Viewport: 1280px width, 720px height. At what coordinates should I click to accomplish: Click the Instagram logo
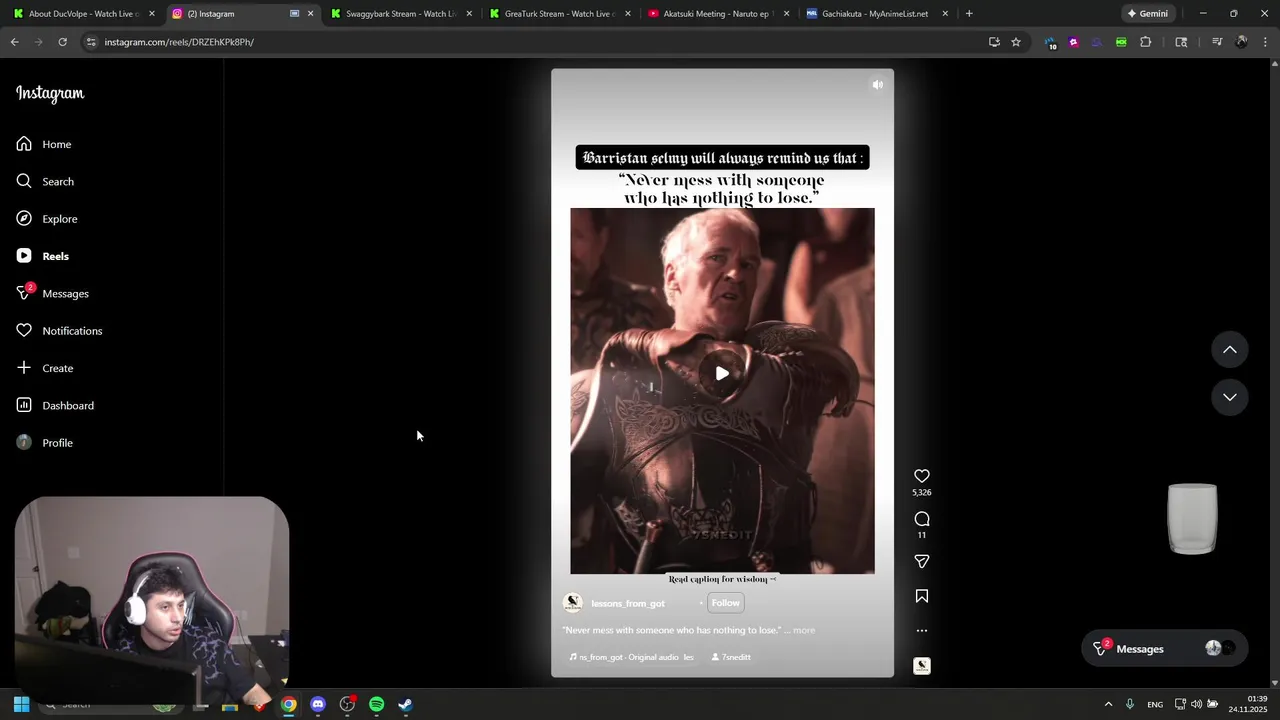coord(50,93)
